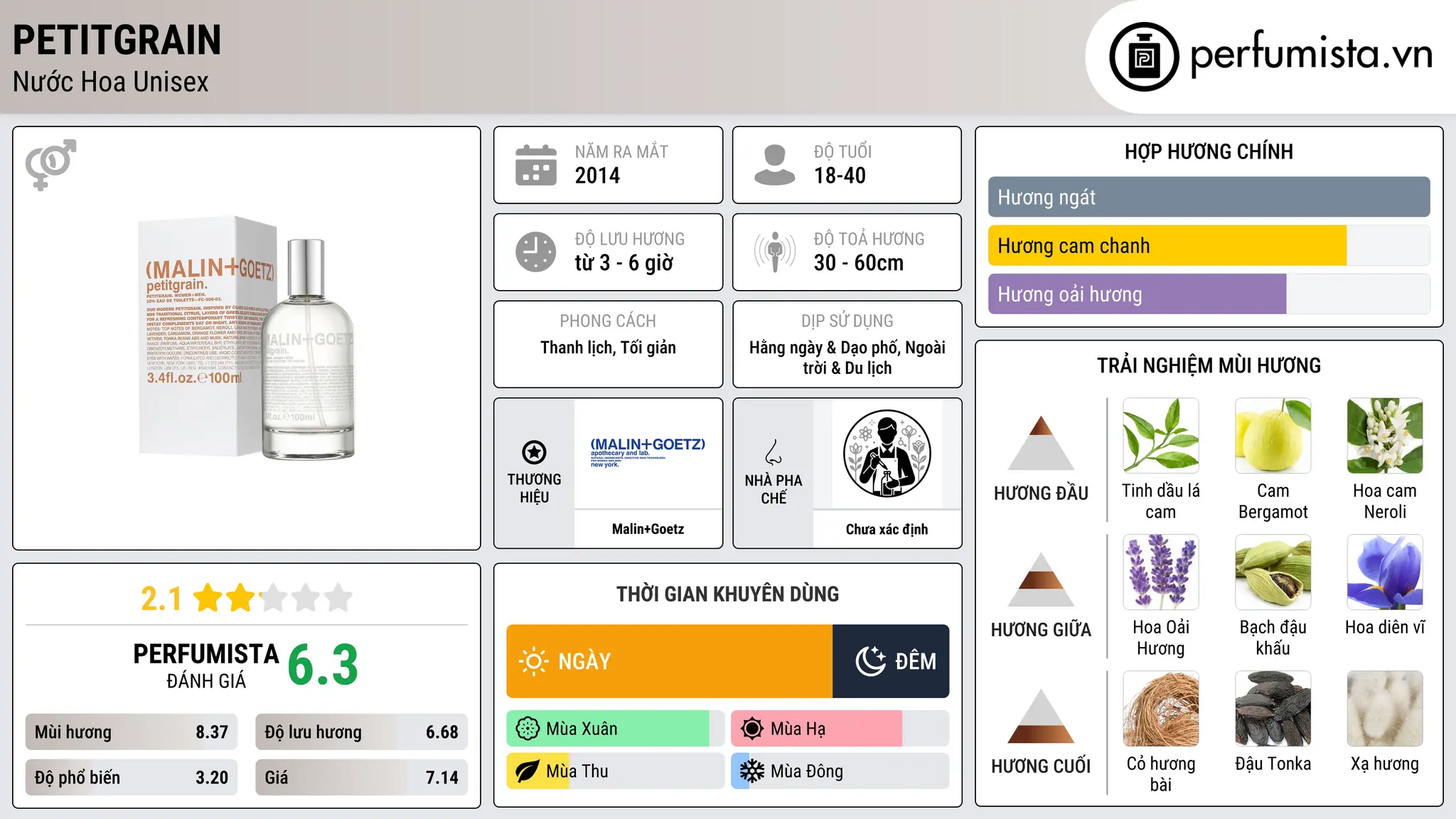This screenshot has width=1456, height=819.
Task: Click the flower icon for Mùa Xuân
Action: 528,729
